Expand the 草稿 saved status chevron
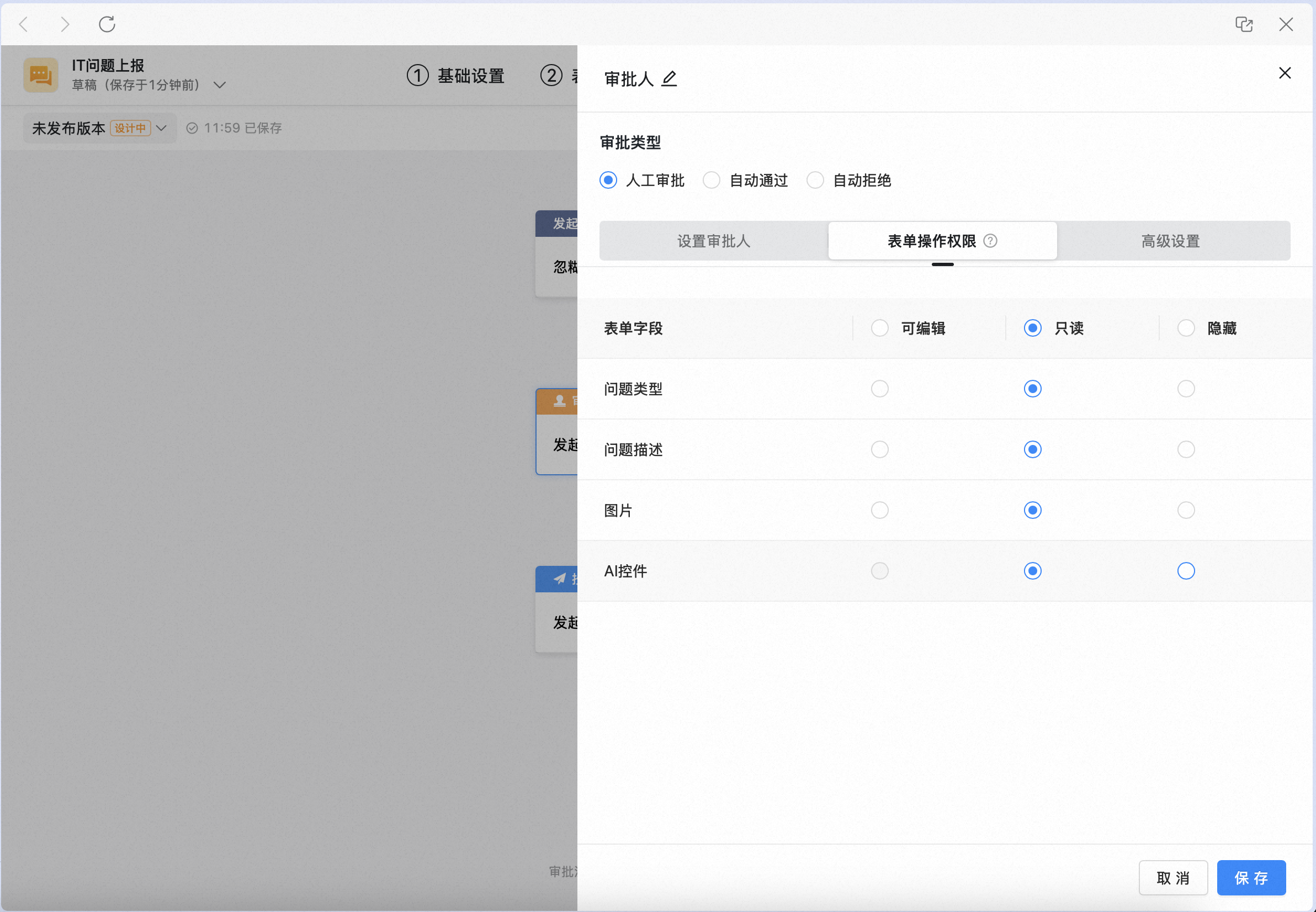1316x912 pixels. tap(220, 85)
